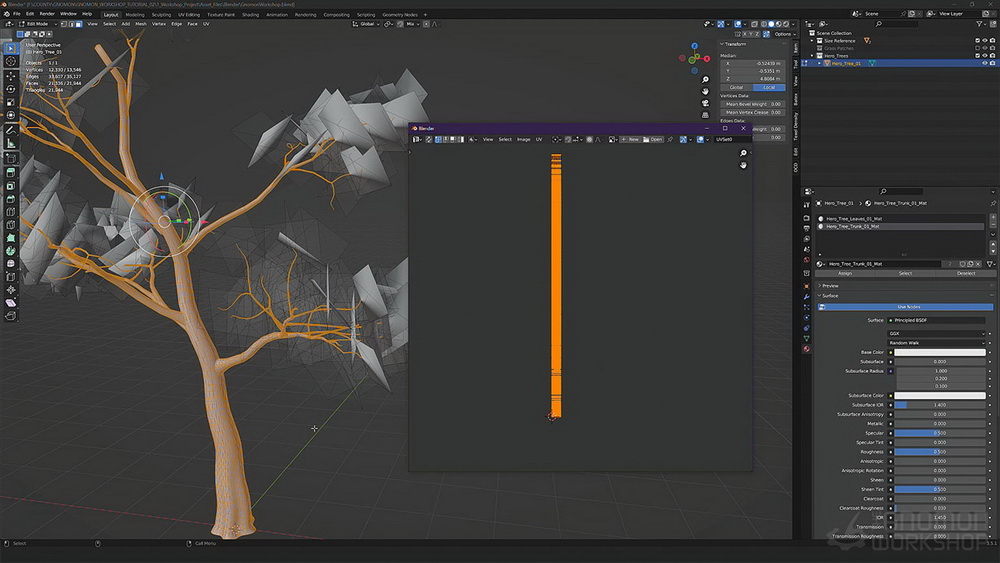
Task: Select the Measure tool in viewport toolbar
Action: point(11,143)
